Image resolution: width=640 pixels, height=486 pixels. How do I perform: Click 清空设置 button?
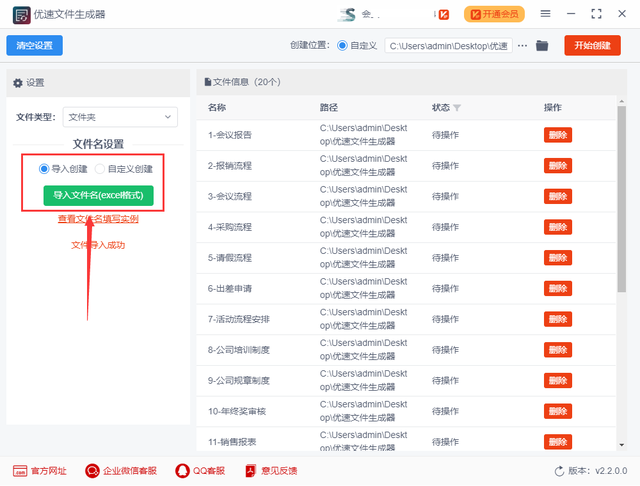pos(35,45)
